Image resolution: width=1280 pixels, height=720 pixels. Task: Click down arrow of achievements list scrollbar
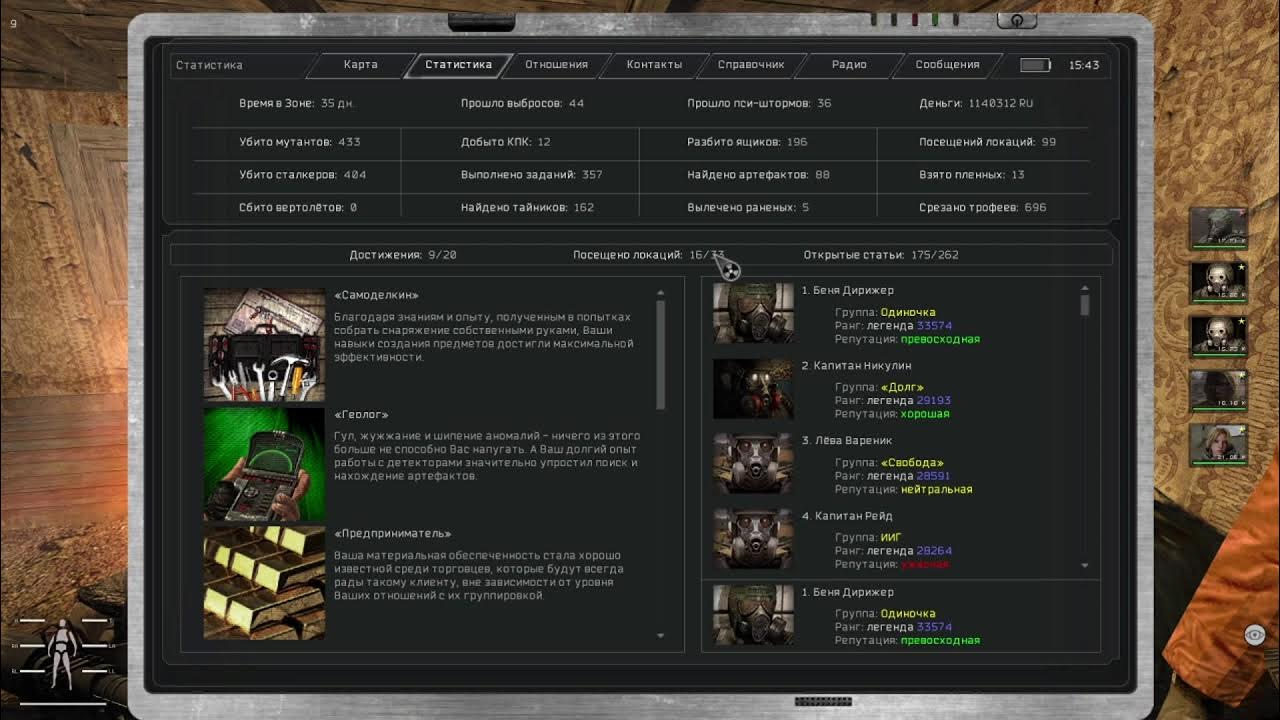point(660,635)
